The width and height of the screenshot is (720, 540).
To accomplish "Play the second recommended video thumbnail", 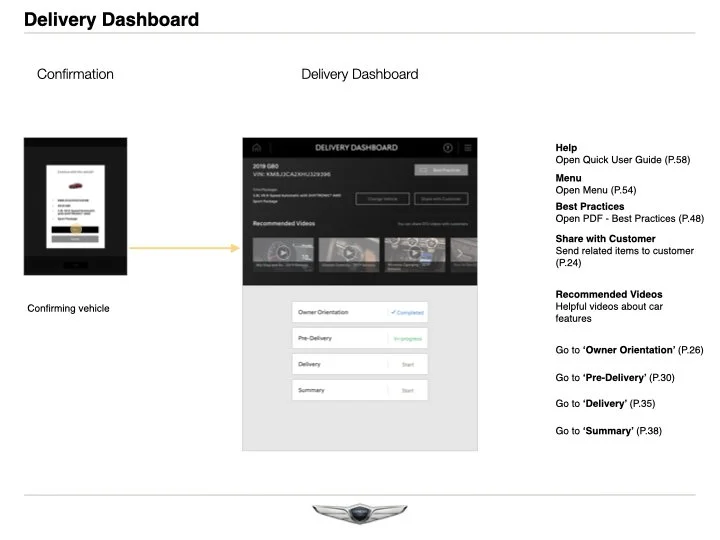I will (349, 254).
